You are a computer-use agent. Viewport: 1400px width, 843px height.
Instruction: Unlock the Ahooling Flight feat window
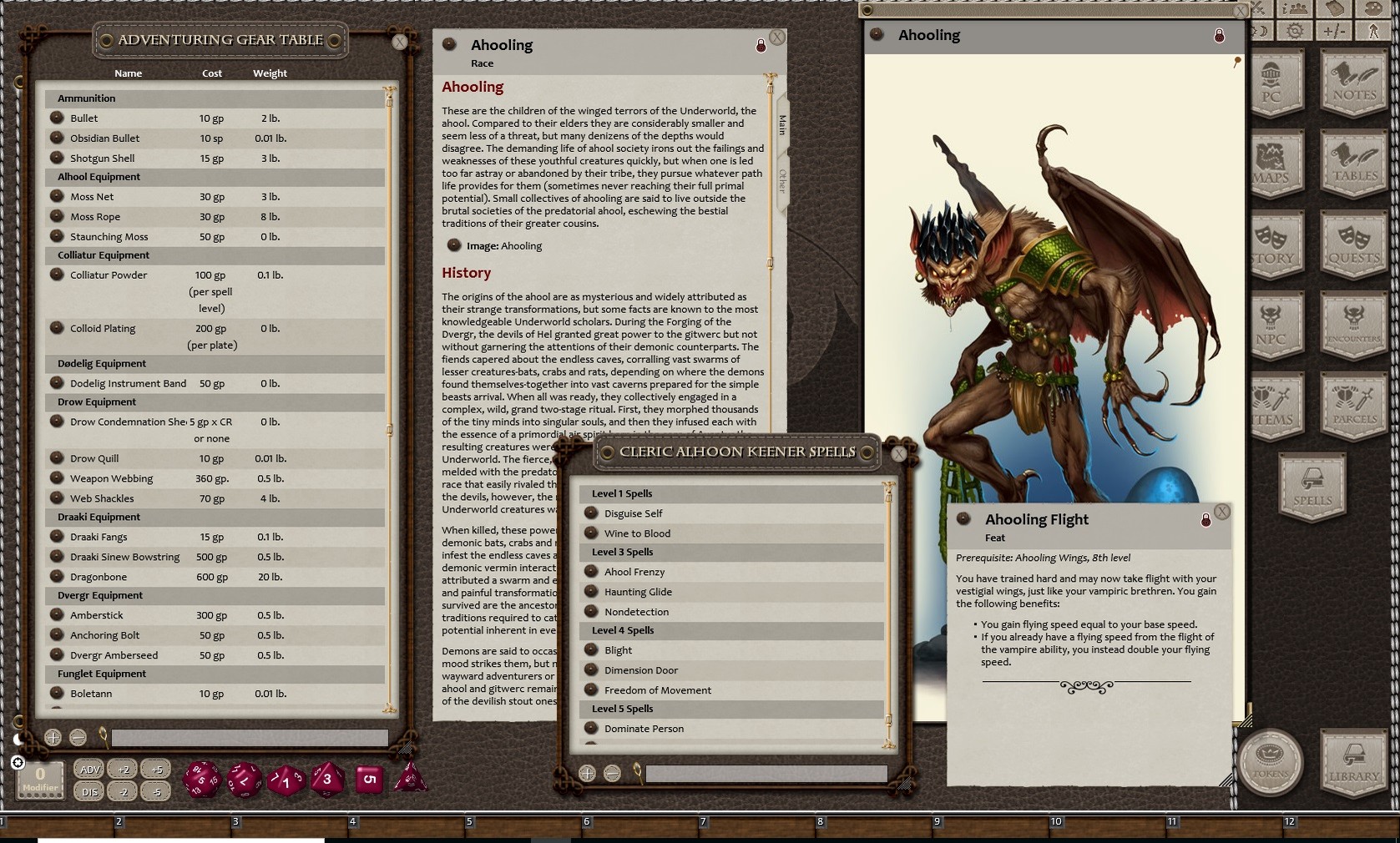click(x=1205, y=519)
